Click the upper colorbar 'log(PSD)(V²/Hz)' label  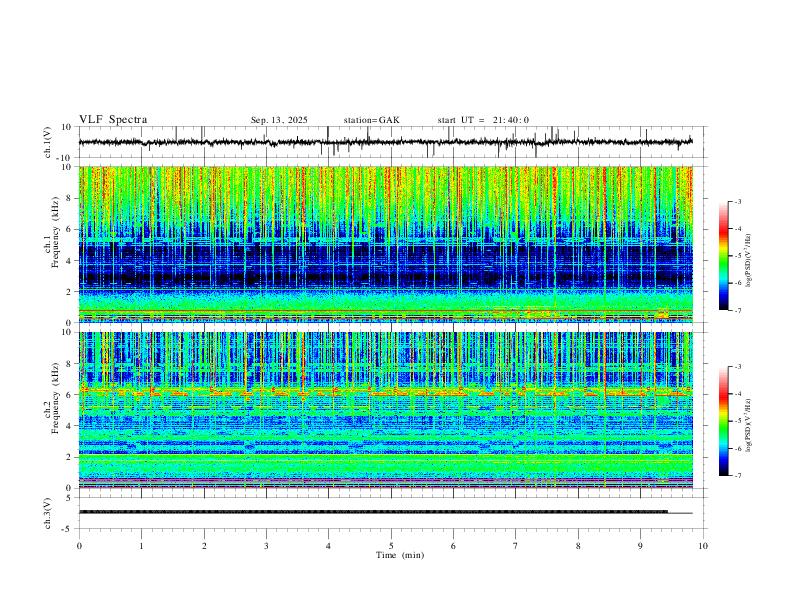click(749, 261)
